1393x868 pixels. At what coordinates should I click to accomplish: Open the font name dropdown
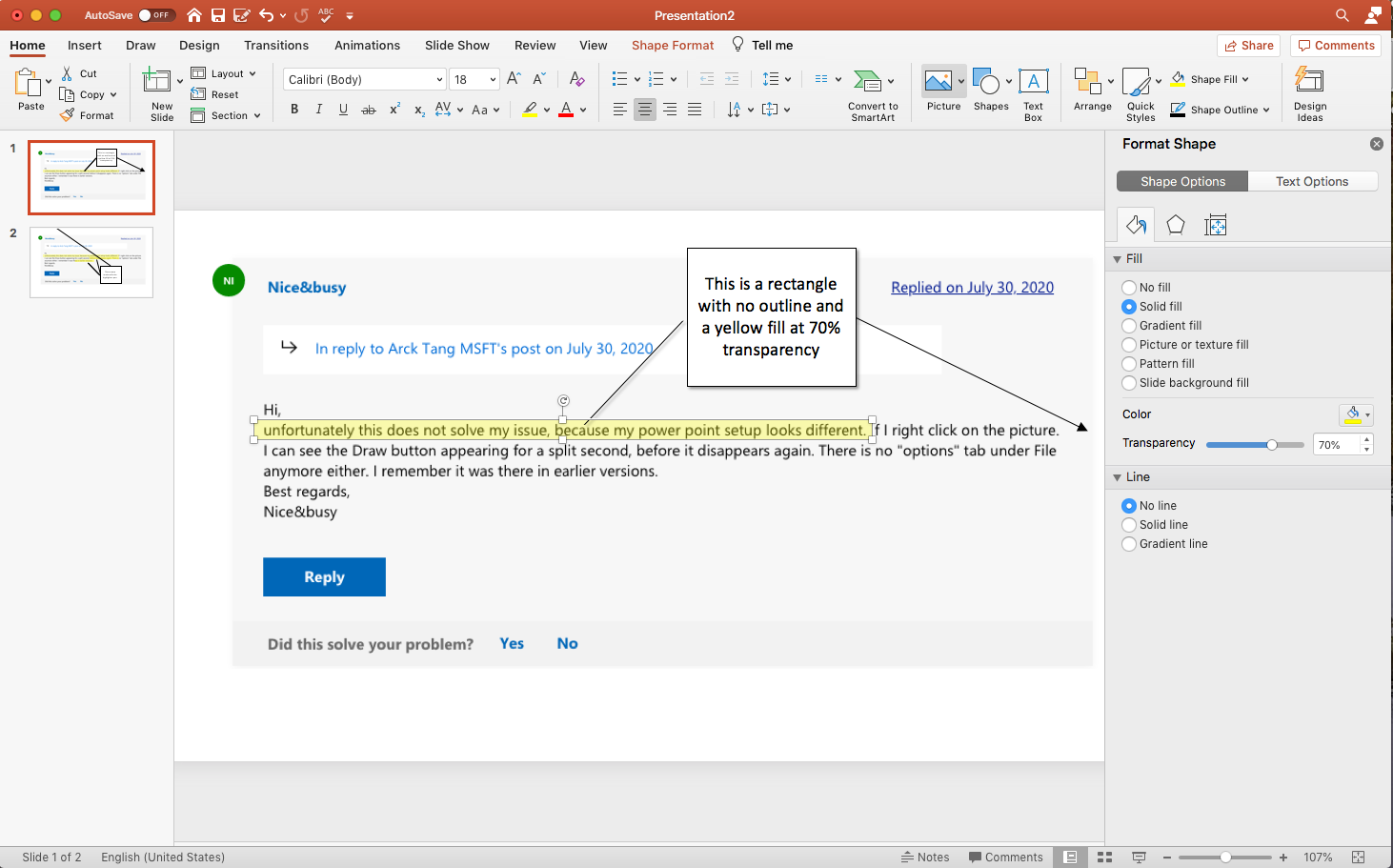pyautogui.click(x=439, y=80)
